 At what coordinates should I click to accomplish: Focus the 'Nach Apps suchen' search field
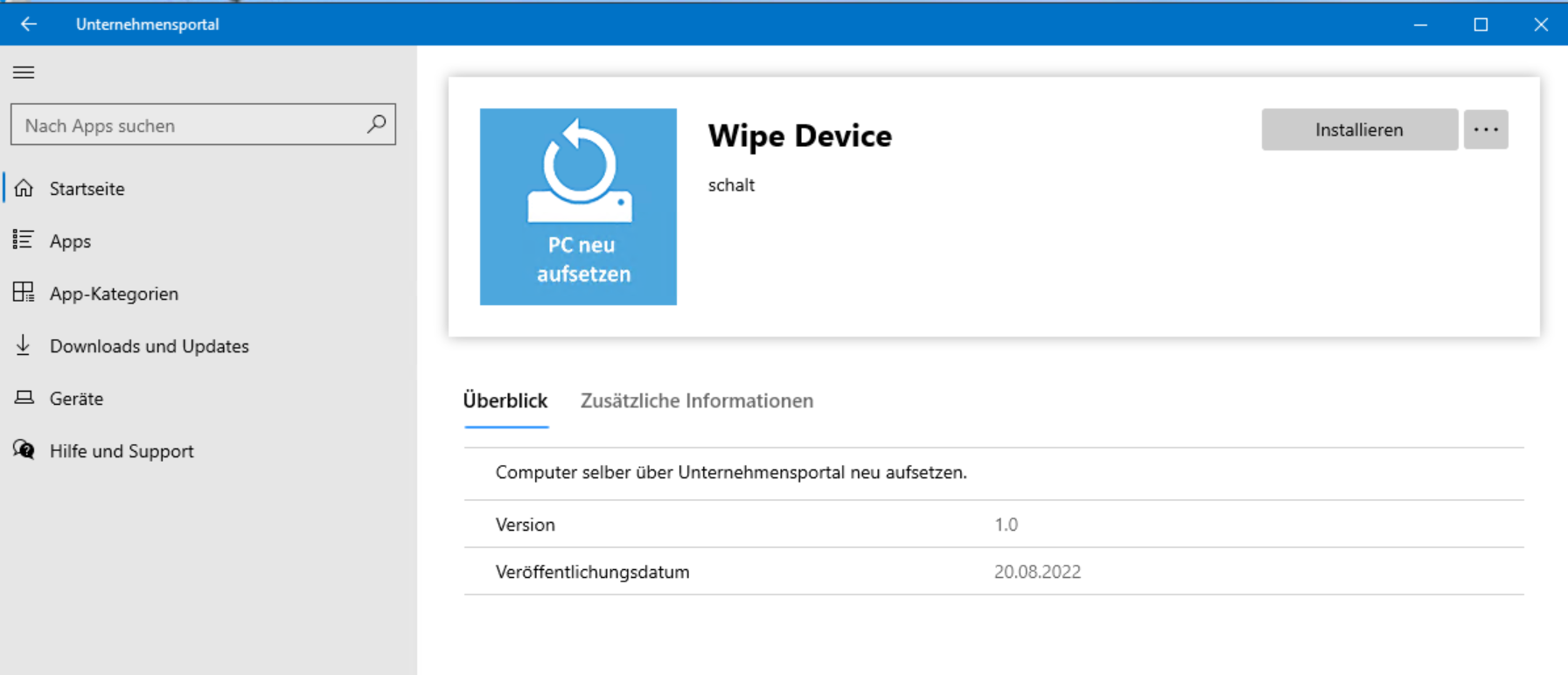coord(188,125)
